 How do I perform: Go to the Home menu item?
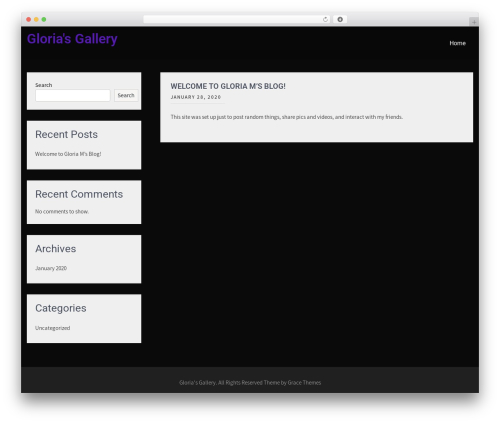tap(457, 43)
